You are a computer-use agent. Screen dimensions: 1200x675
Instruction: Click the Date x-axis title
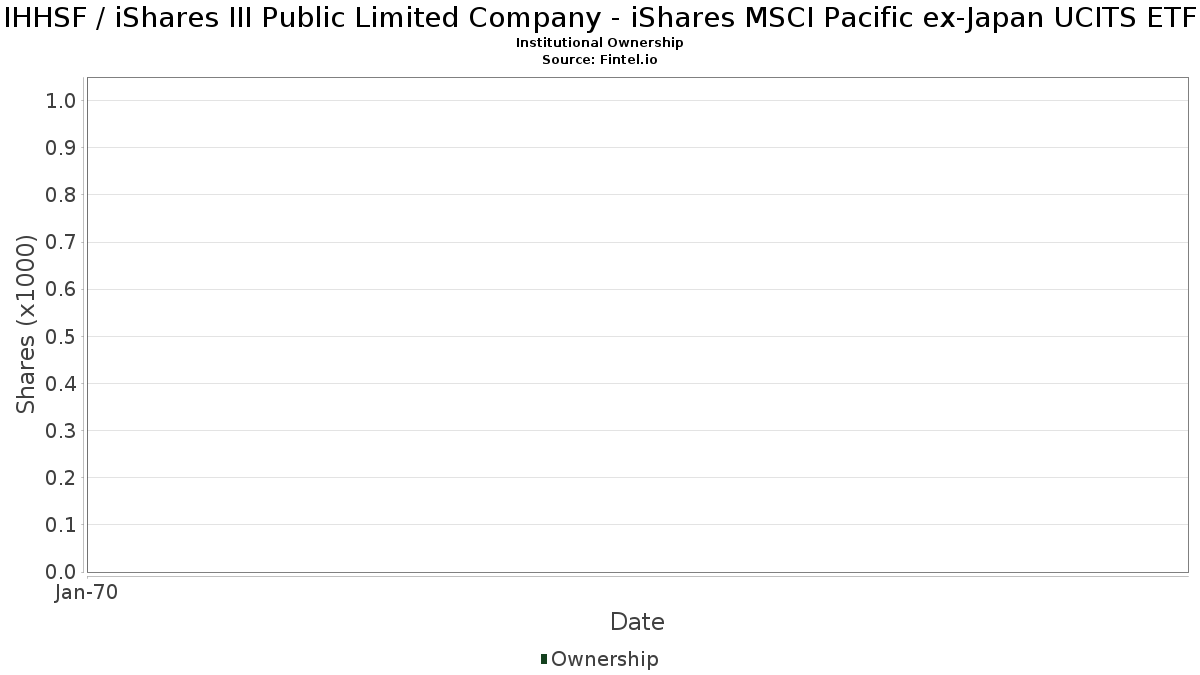[637, 622]
